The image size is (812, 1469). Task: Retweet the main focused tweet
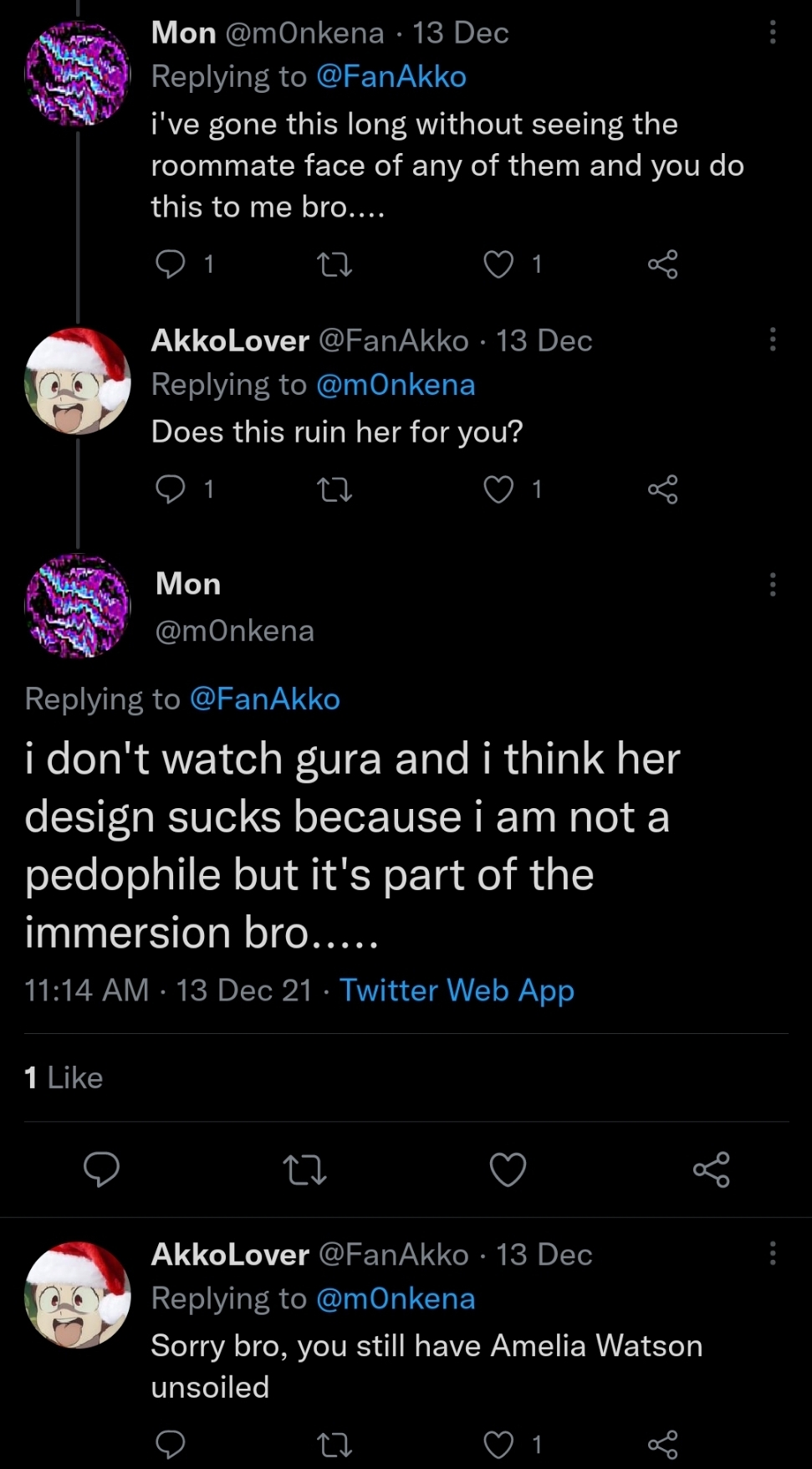304,1170
